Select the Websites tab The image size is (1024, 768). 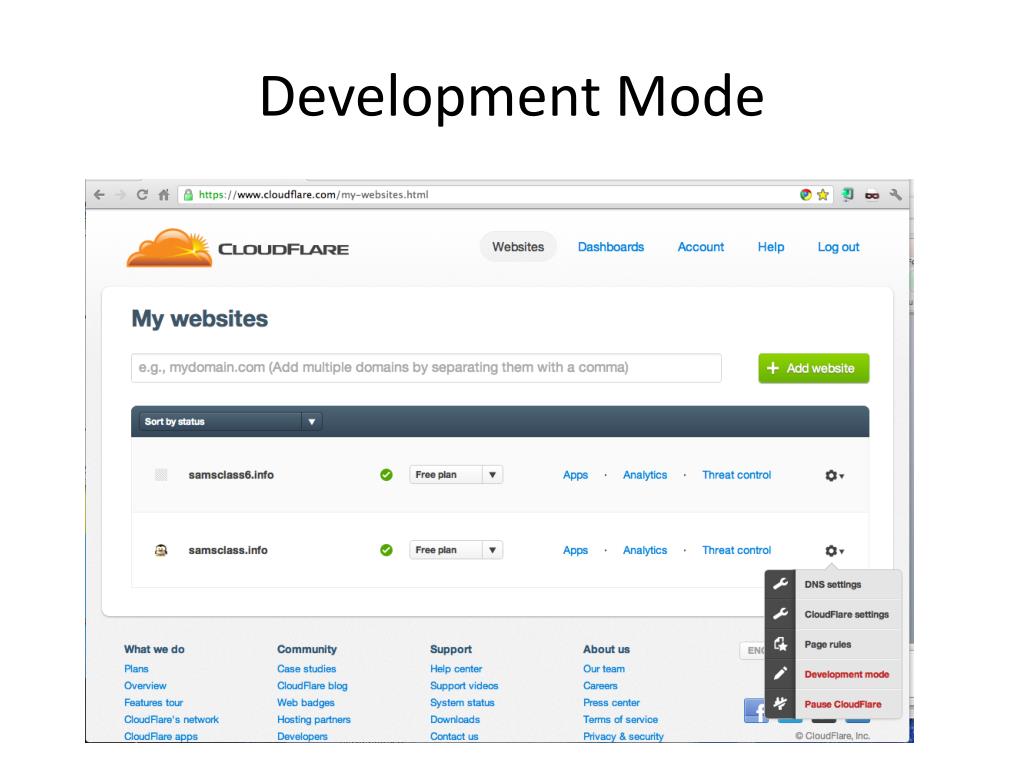click(518, 247)
